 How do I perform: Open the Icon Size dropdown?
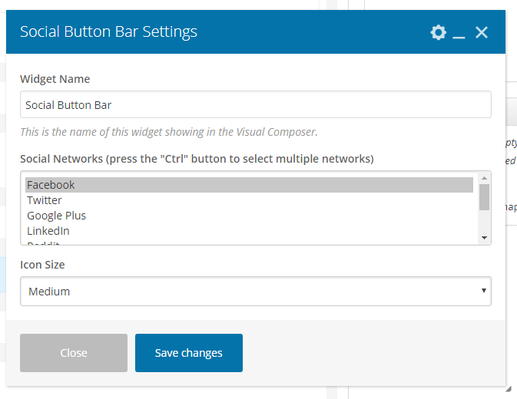pyautogui.click(x=256, y=291)
